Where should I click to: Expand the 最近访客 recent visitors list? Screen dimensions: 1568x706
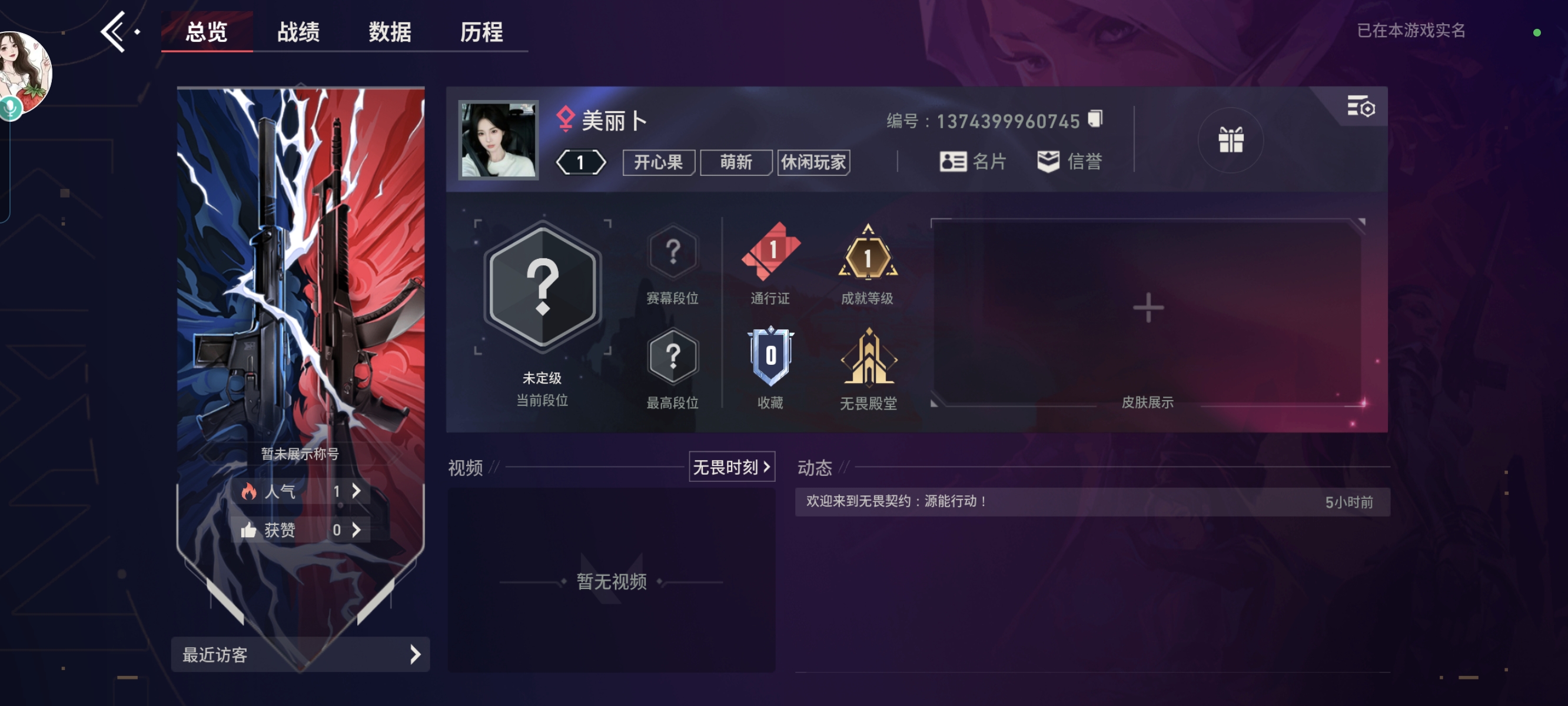coord(301,654)
